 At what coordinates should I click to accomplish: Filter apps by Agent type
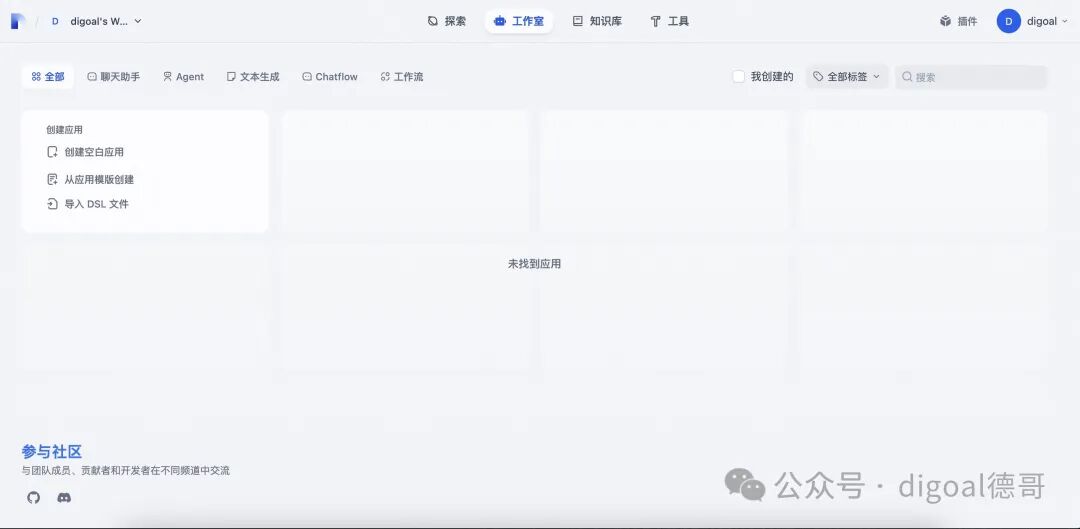pos(183,77)
